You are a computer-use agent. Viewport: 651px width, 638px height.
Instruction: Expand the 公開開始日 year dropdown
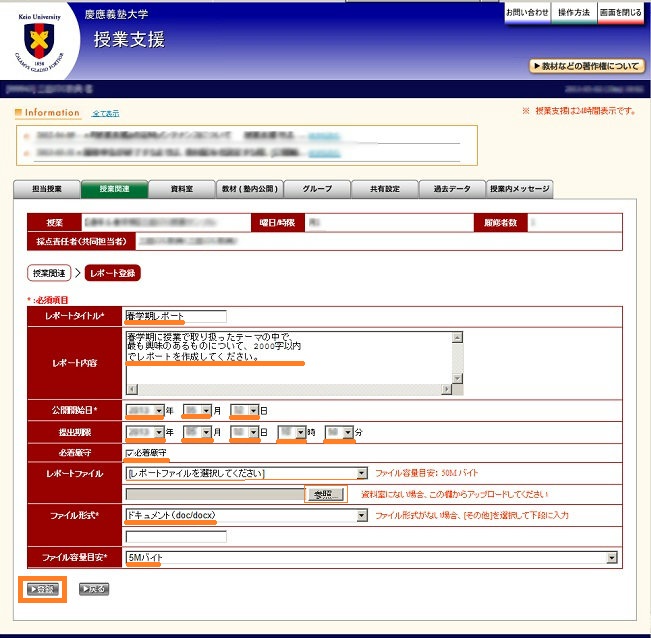pyautogui.click(x=158, y=410)
